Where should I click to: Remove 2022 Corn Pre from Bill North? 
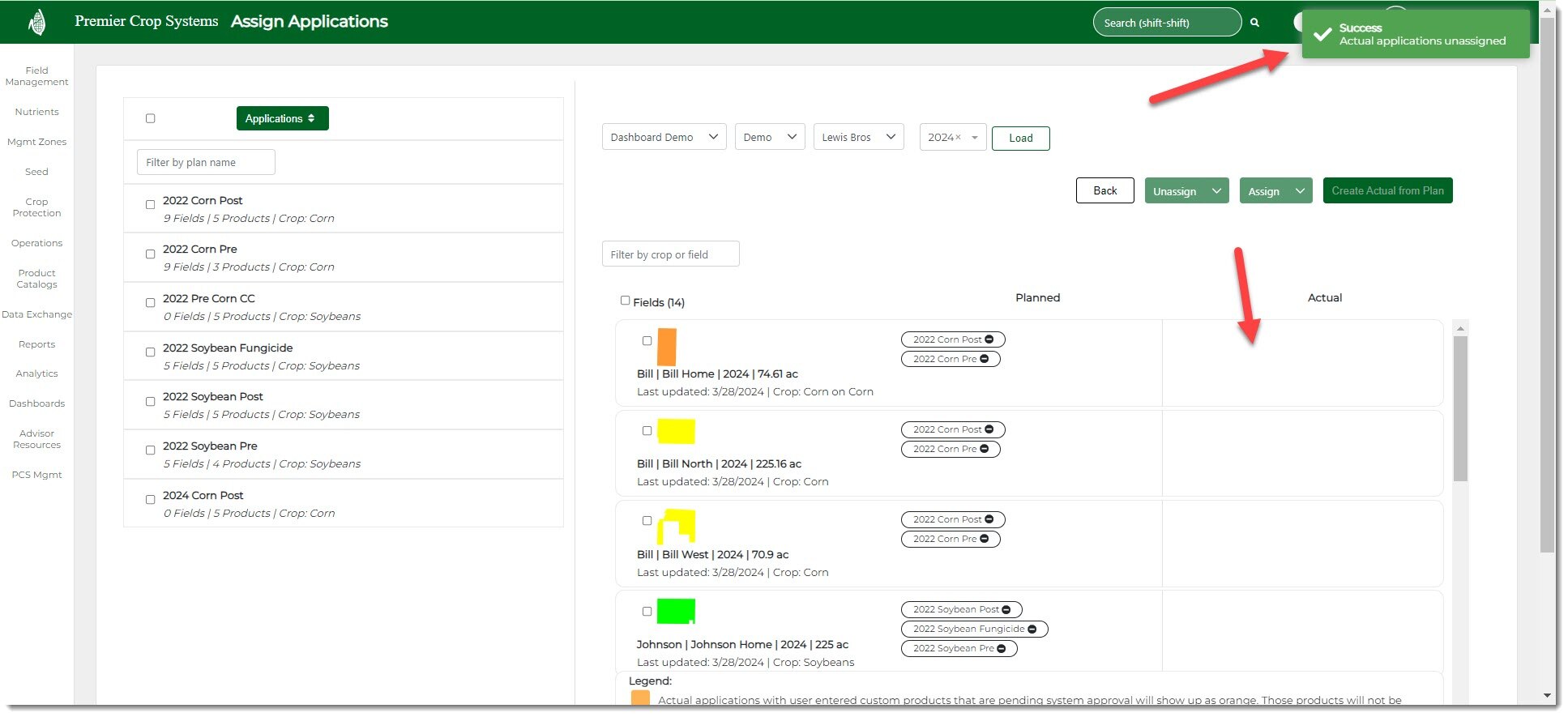click(985, 449)
